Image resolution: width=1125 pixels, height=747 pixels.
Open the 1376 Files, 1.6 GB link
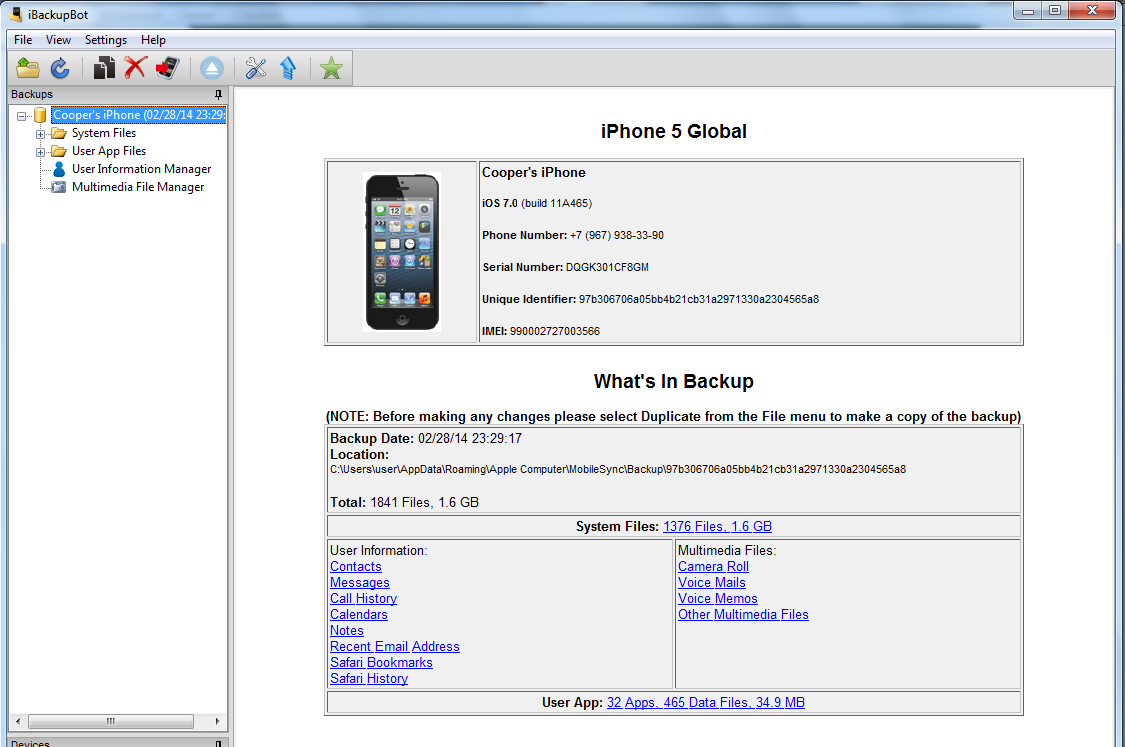point(717,527)
